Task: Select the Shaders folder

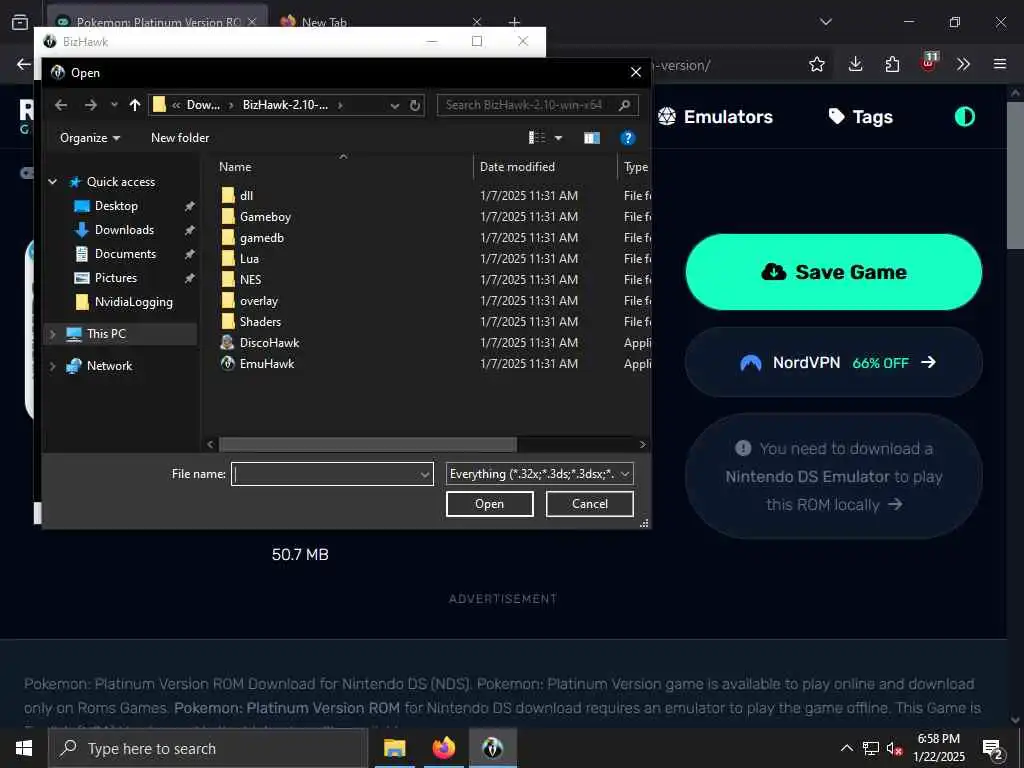Action: coord(260,321)
